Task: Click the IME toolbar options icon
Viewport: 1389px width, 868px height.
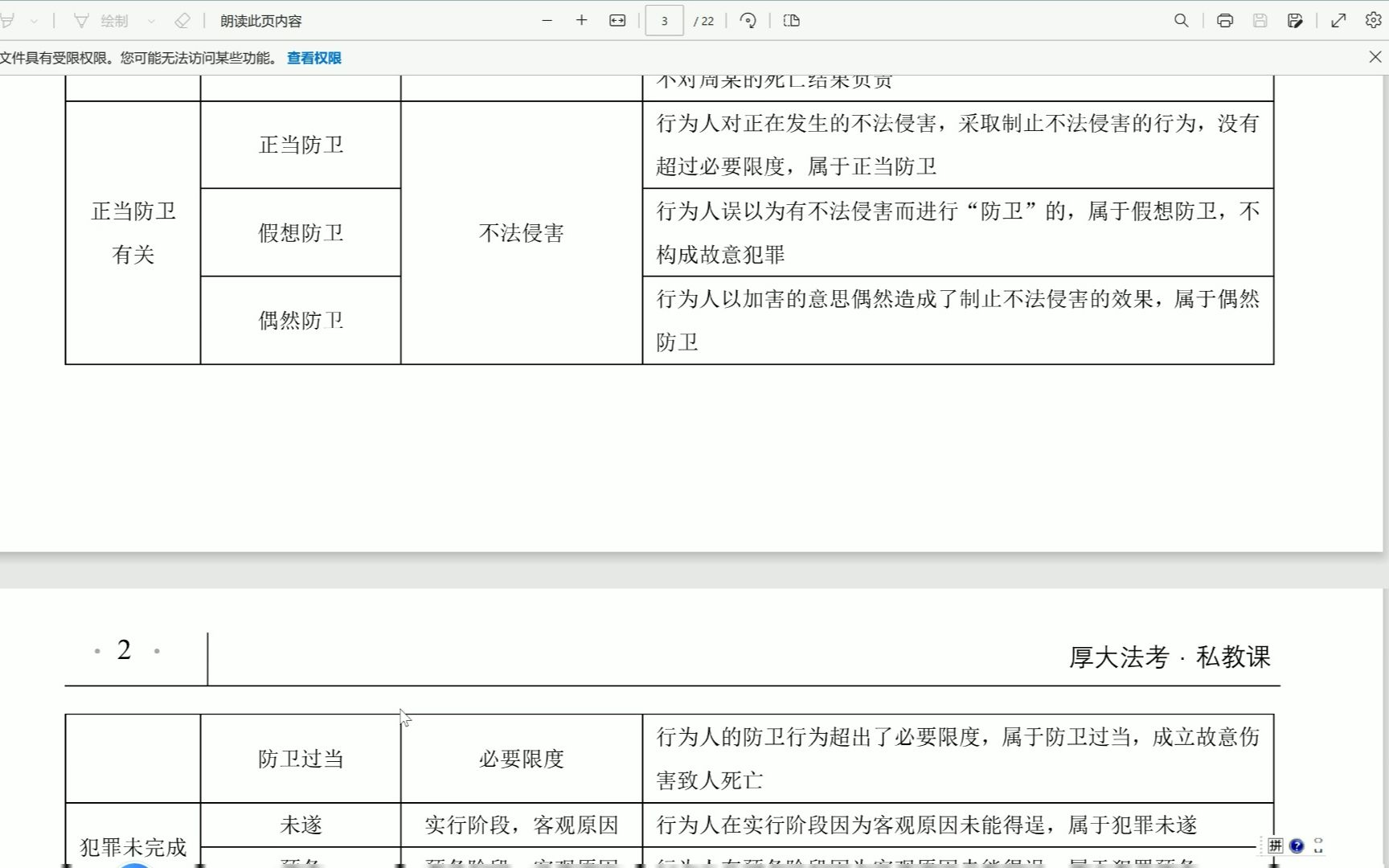Action: pos(1318,845)
